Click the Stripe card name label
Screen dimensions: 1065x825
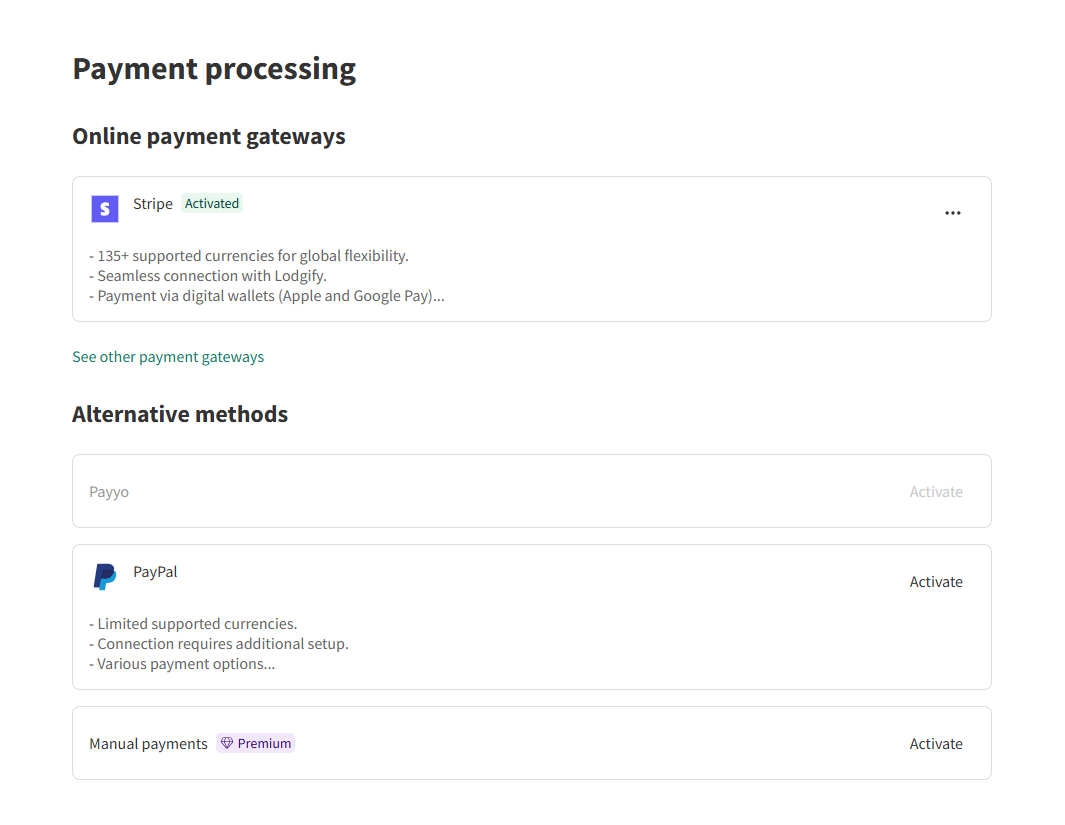click(152, 203)
